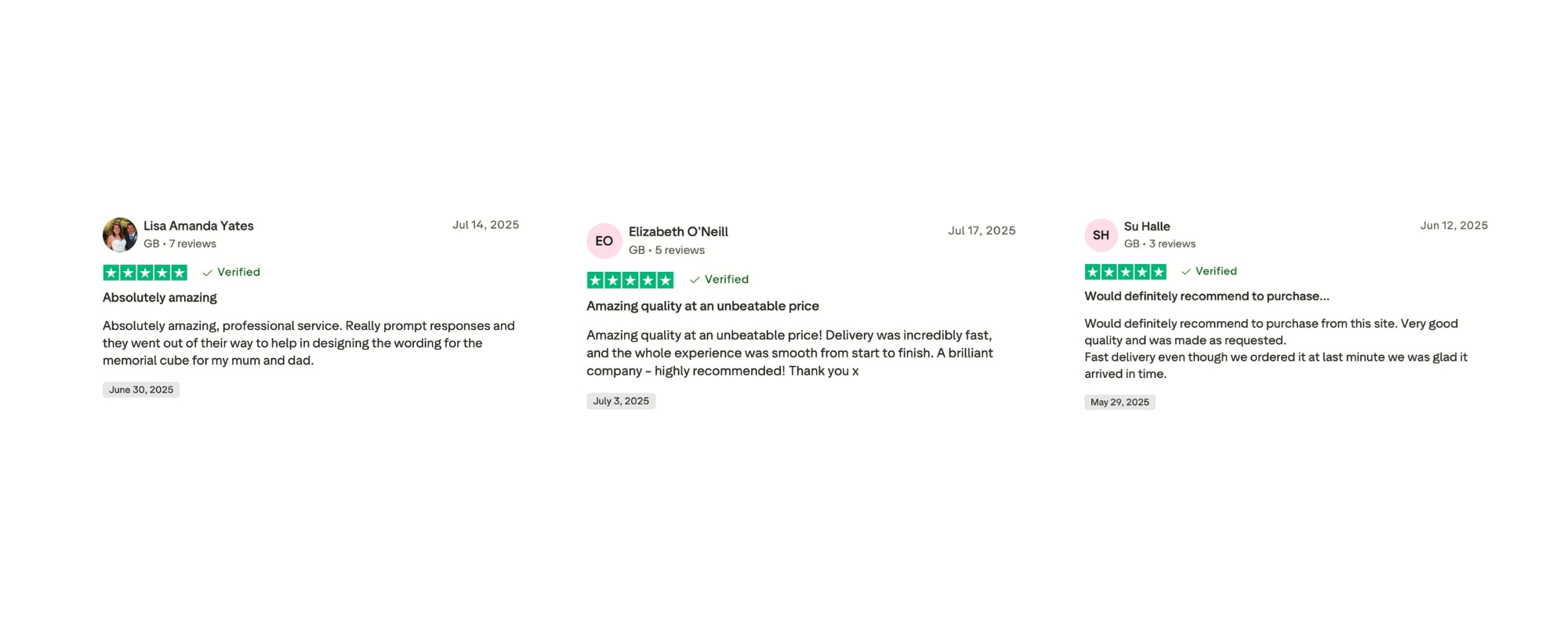Image resolution: width=1568 pixels, height=627 pixels.
Task: Click the 'GB • 5 reviews' text
Action: pos(666,250)
